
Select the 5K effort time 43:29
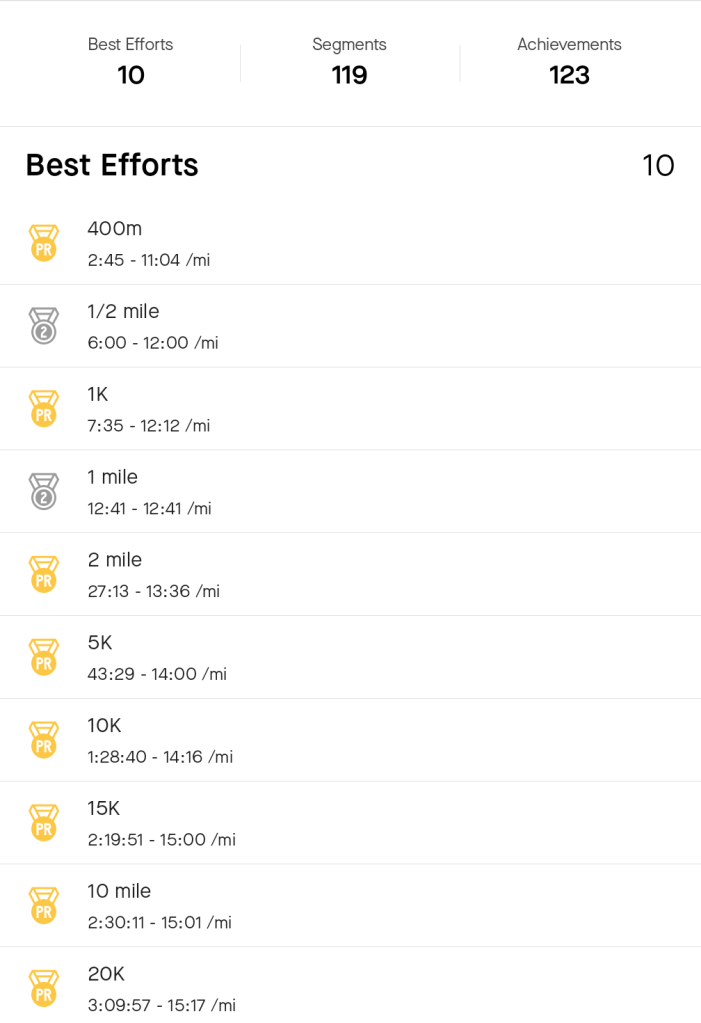(157, 674)
